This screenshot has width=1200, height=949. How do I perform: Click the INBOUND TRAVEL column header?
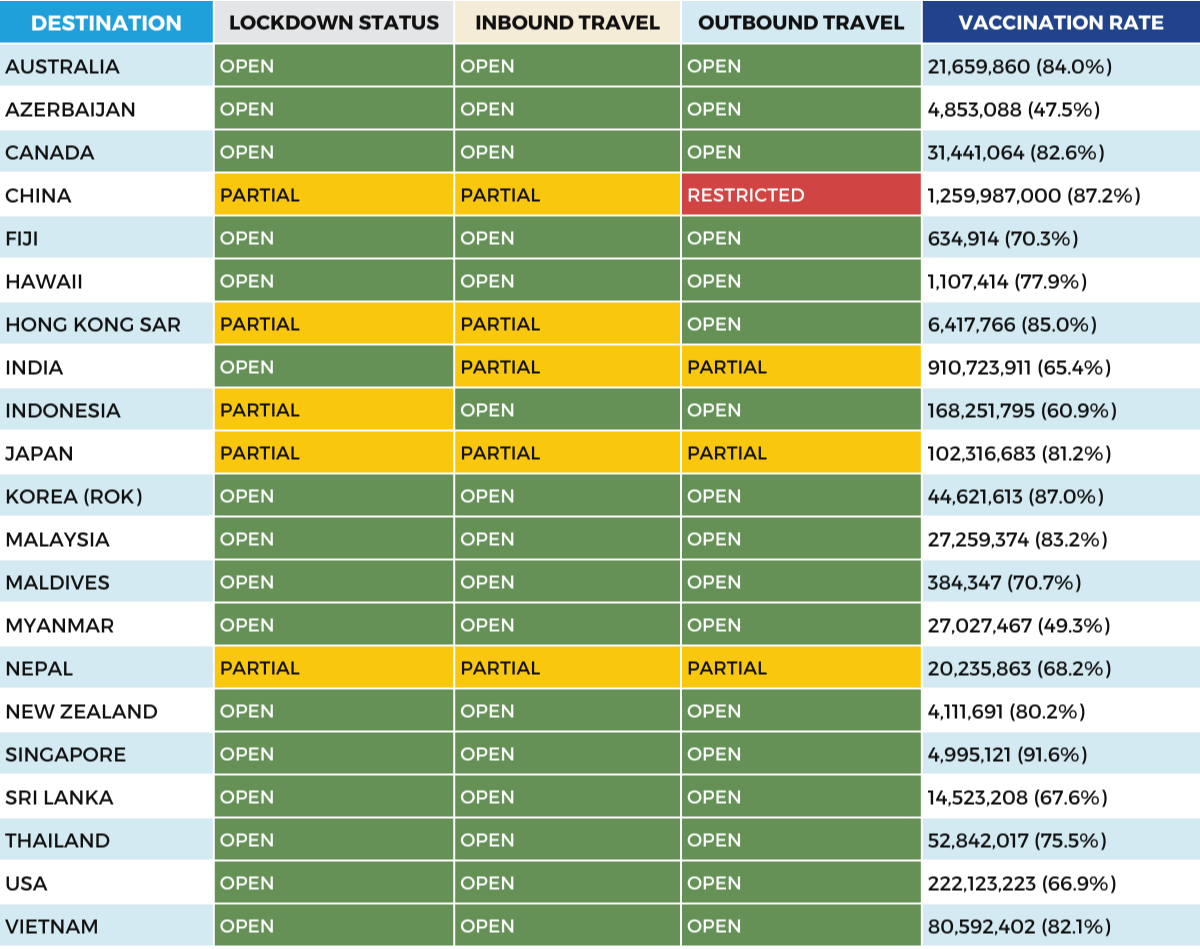568,22
